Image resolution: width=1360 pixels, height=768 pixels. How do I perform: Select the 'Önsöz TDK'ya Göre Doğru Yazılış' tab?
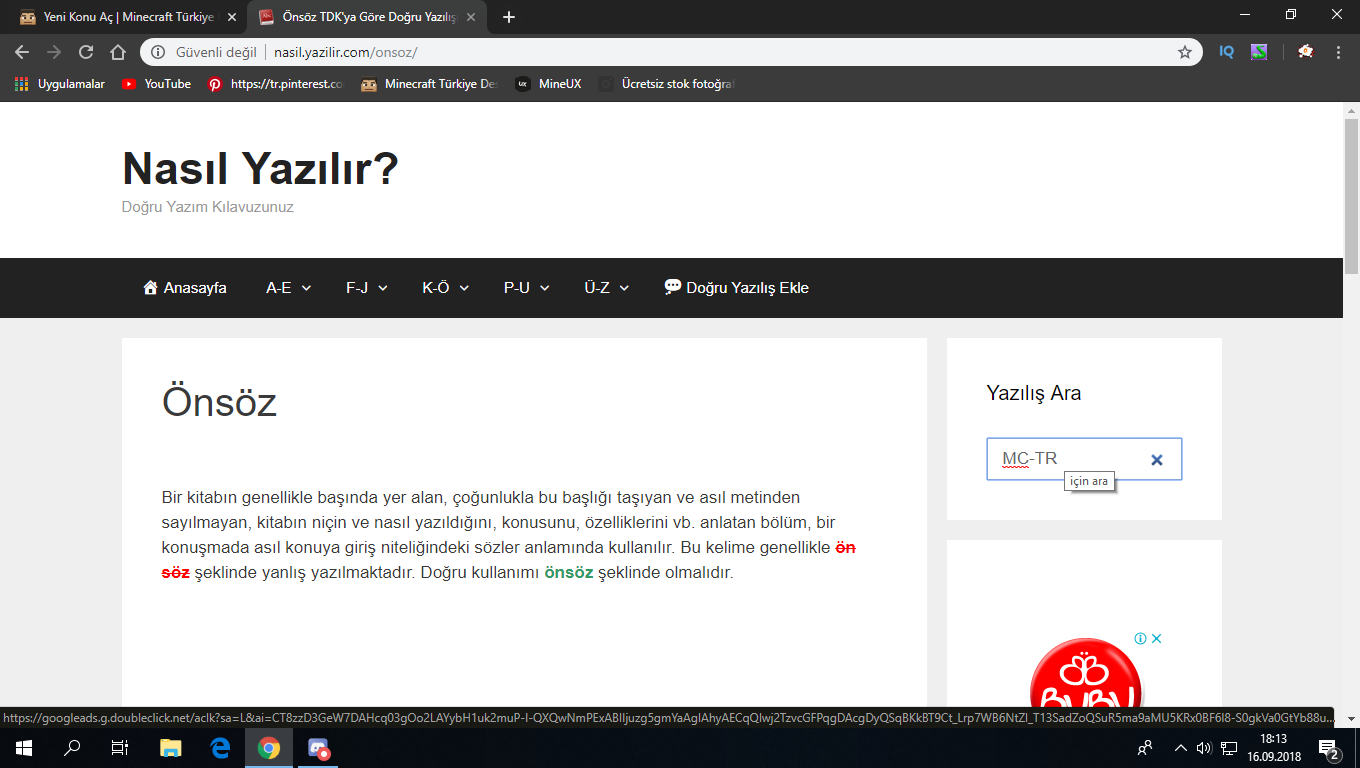tap(367, 17)
